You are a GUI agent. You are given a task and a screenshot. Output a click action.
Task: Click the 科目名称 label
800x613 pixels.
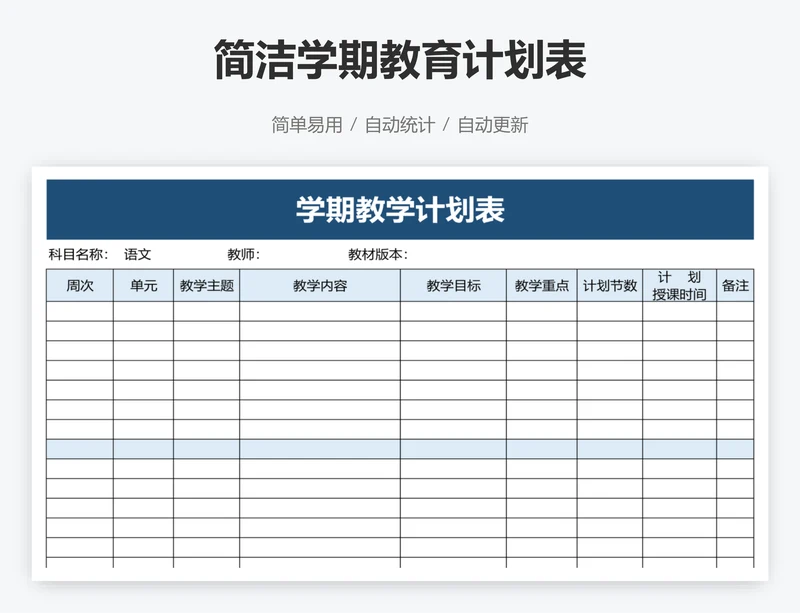click(x=79, y=254)
